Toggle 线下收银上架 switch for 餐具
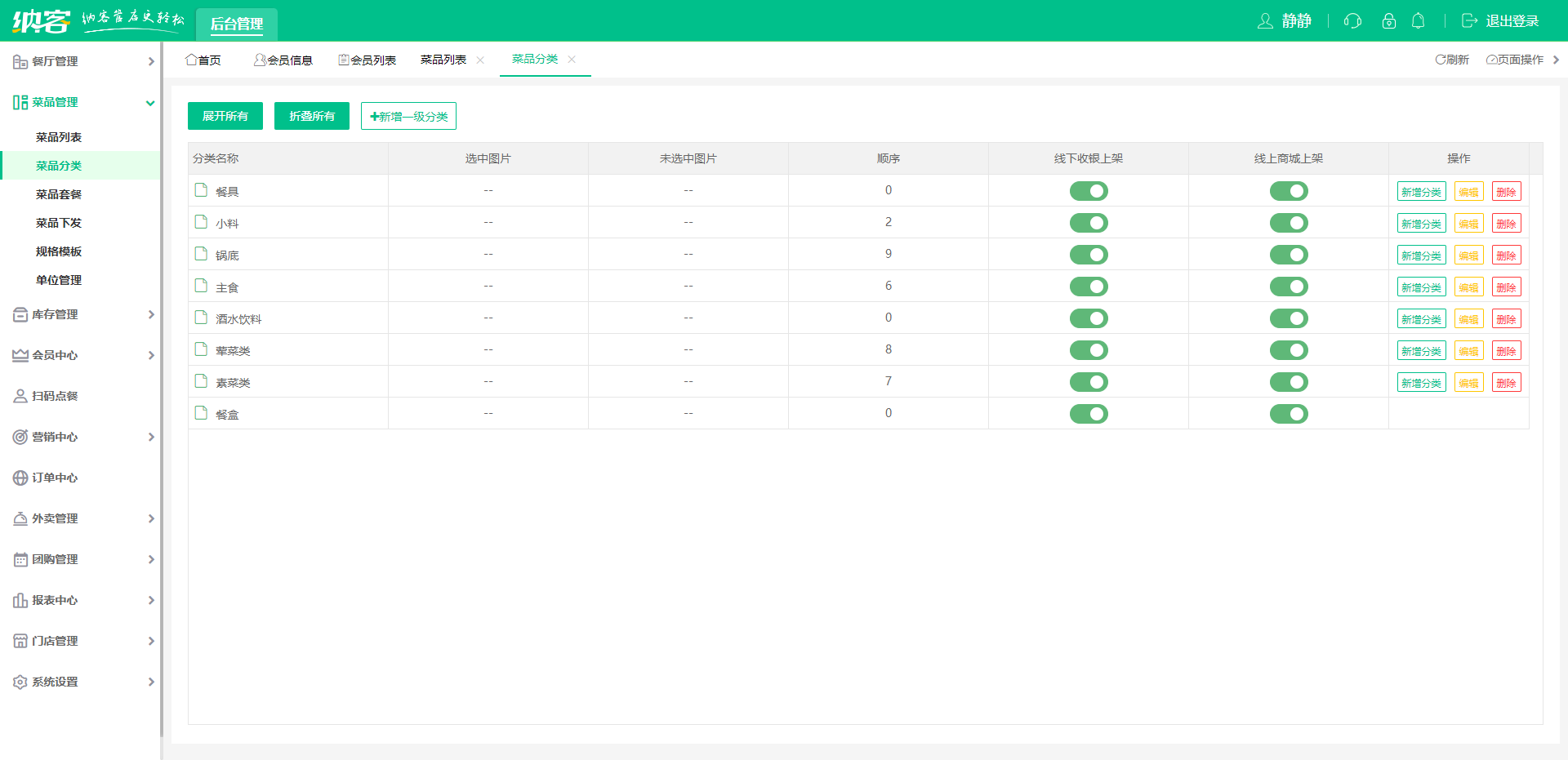Viewport: 1568px width, 760px height. (1089, 191)
